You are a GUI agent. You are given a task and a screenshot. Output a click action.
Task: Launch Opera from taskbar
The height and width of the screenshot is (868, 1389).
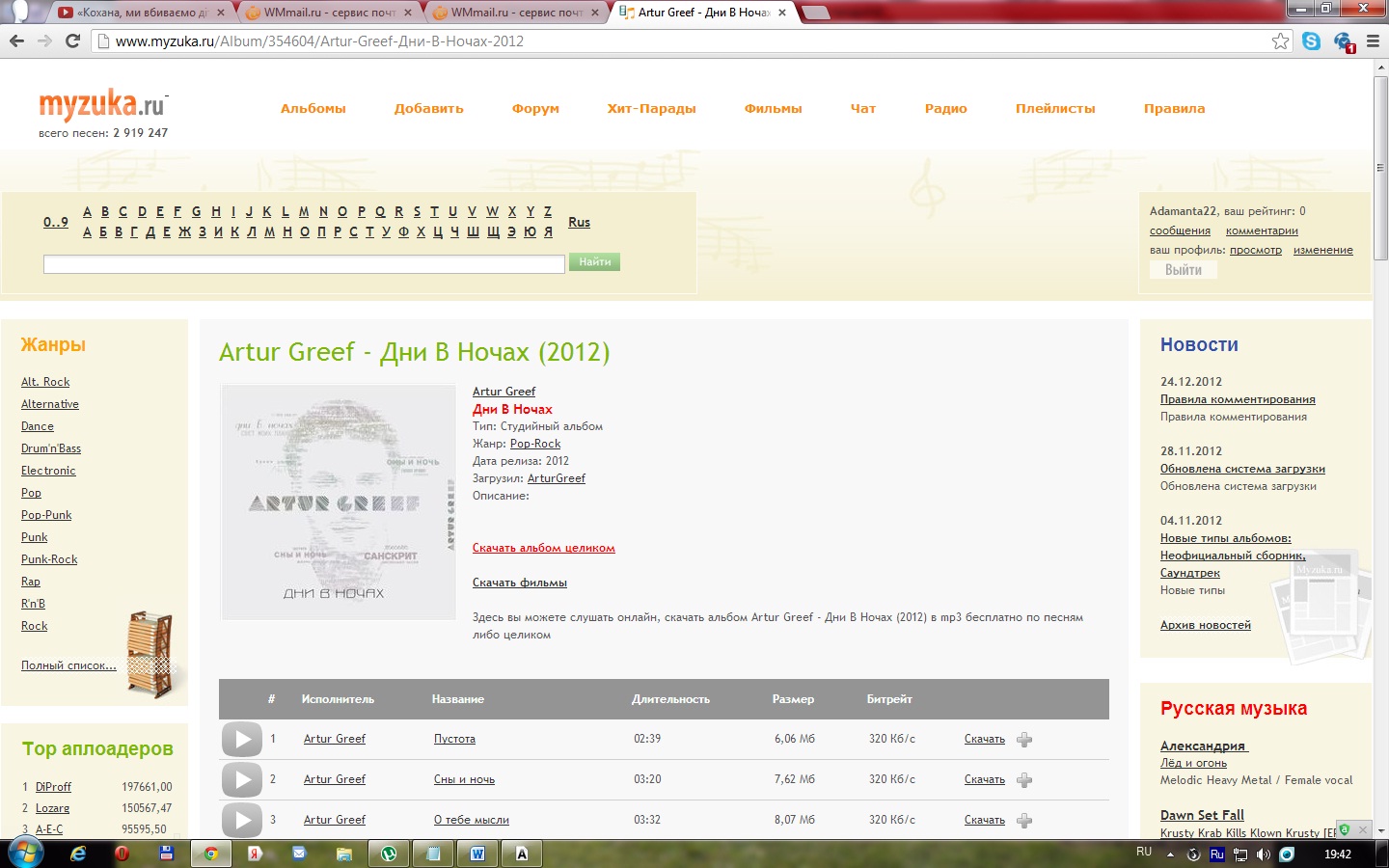122,854
